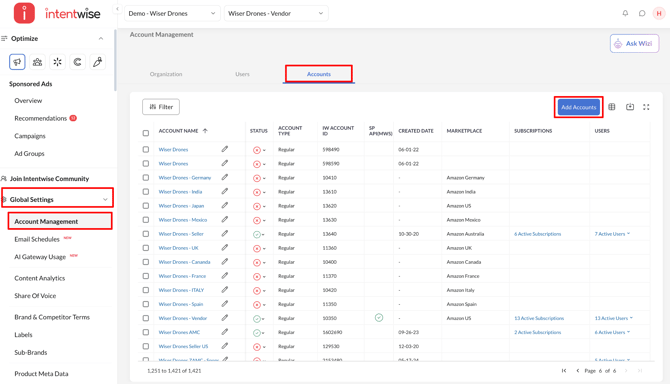Select the rocket icon in Optimize
The width and height of the screenshot is (670, 384).
point(97,62)
